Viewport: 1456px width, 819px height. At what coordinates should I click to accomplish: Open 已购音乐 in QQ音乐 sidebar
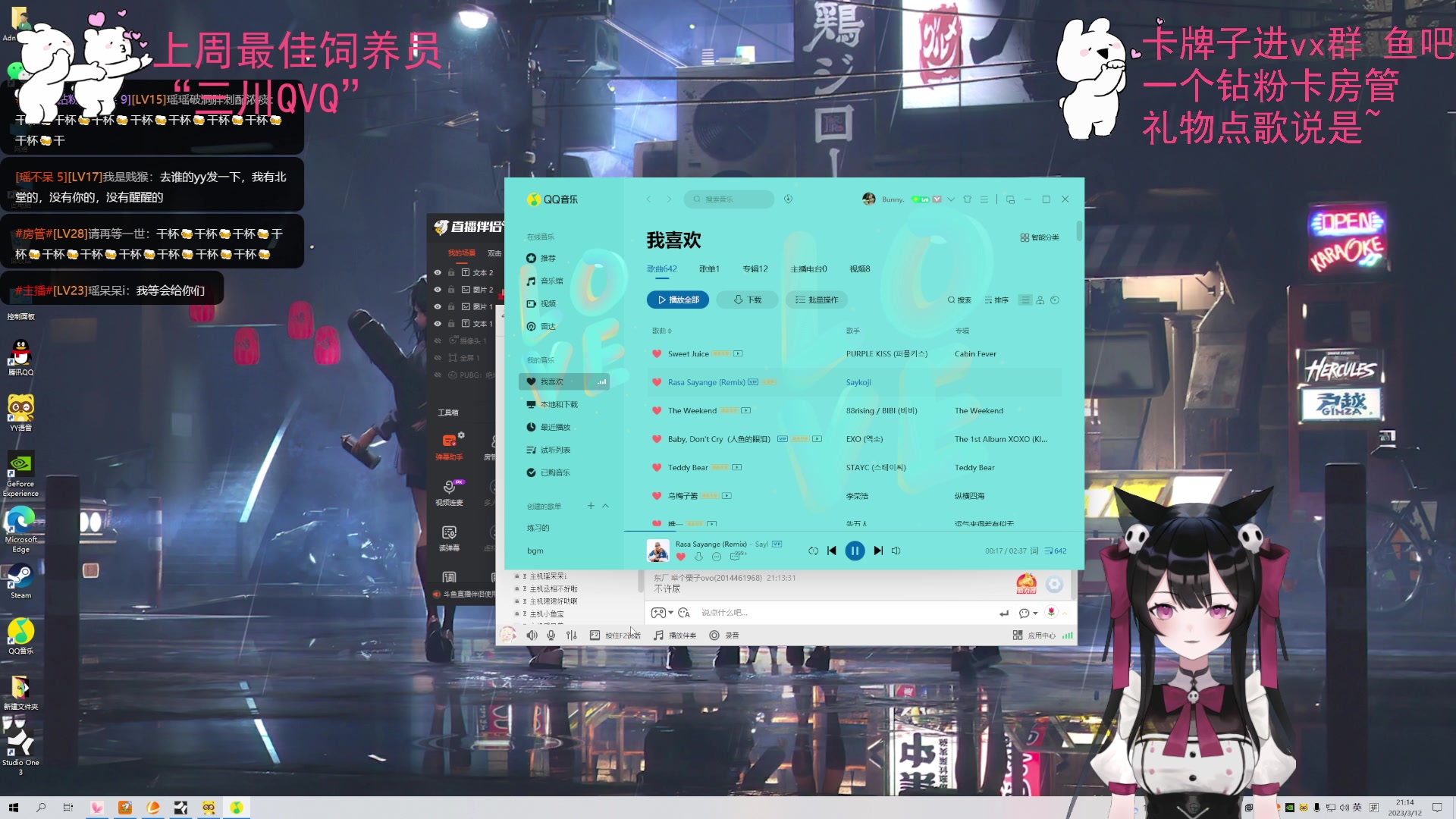pyautogui.click(x=548, y=473)
